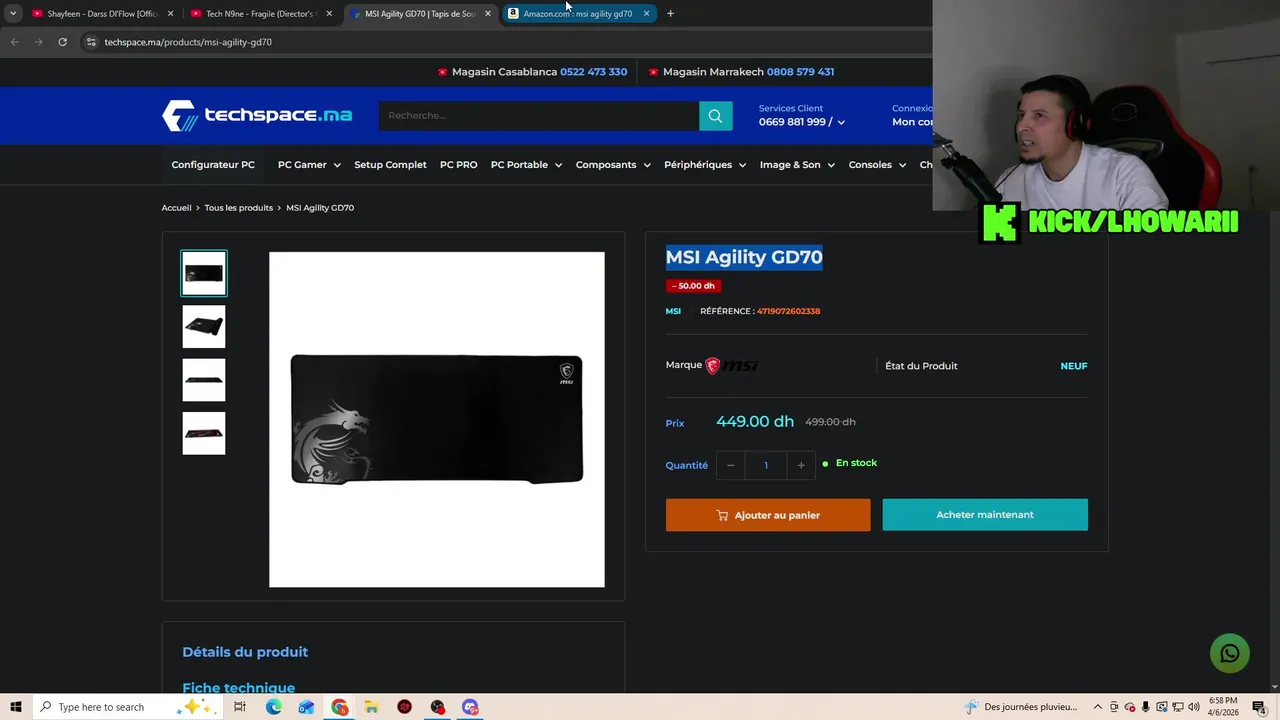Open site information icon in address bar
1280x720 pixels.
(91, 42)
